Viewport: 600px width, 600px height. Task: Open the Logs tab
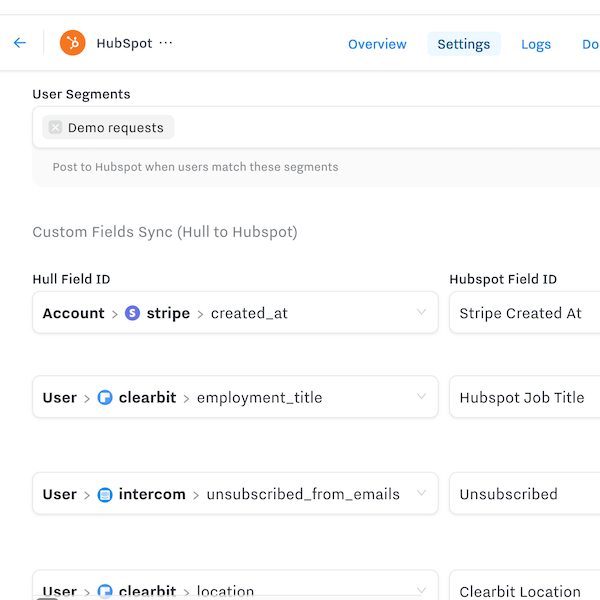click(536, 44)
